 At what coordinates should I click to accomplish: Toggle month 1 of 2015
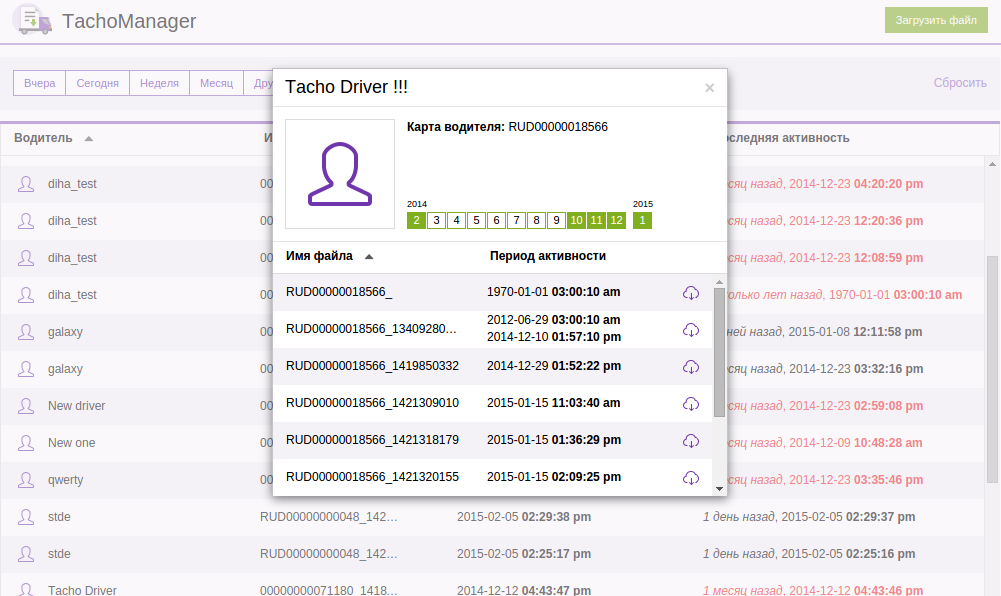642,220
